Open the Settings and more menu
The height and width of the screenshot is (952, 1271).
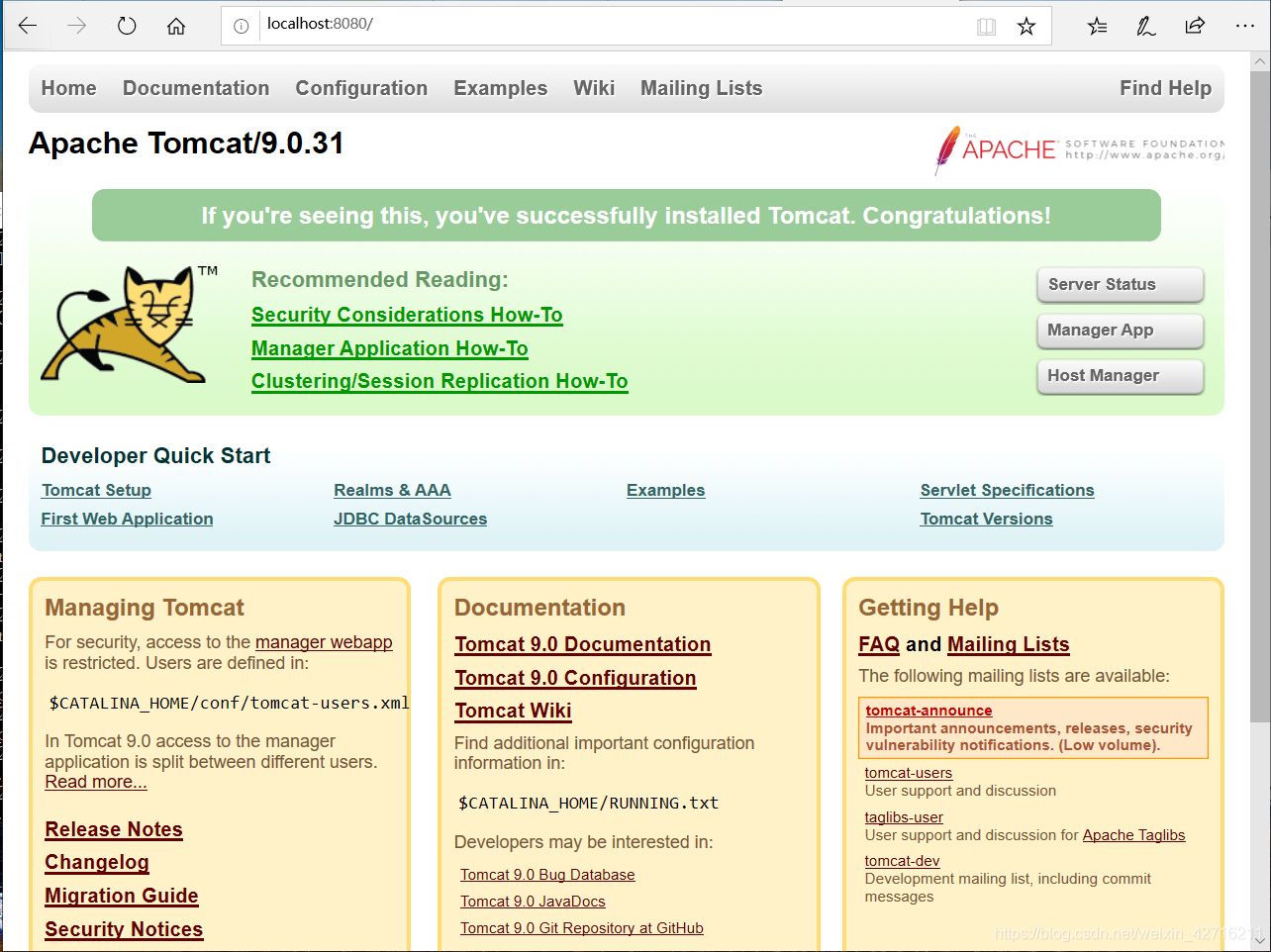point(1244,26)
